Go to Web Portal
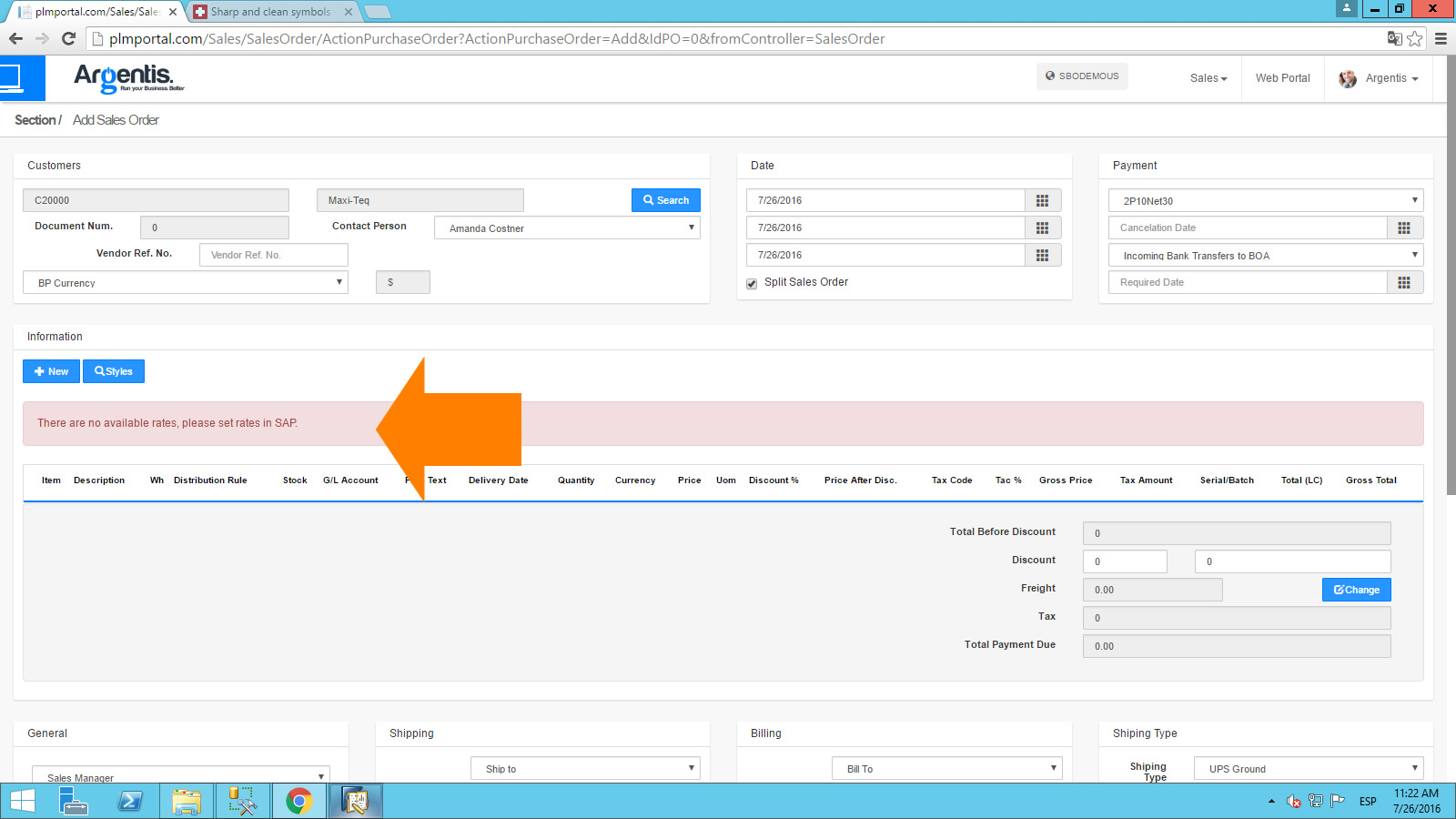1456x819 pixels. point(1282,78)
